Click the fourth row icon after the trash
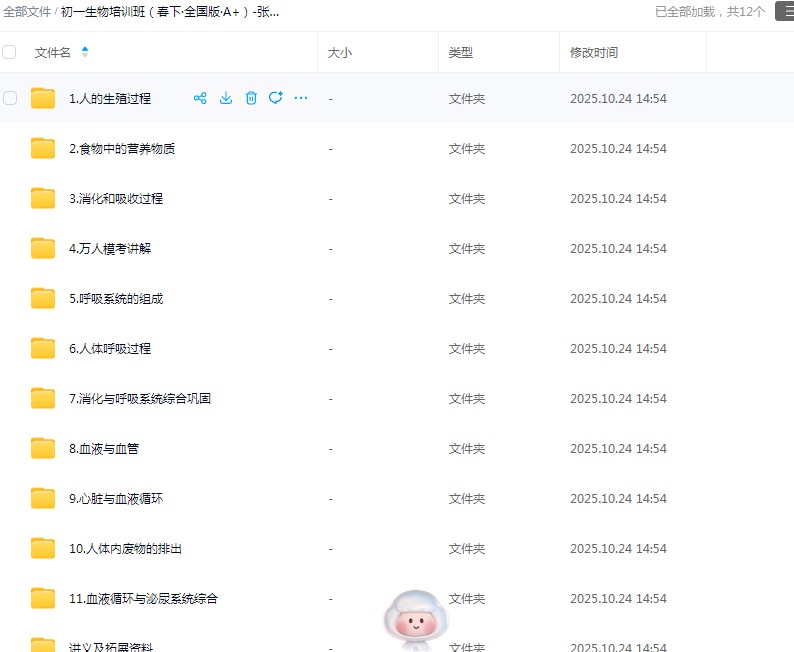This screenshot has width=794, height=652. click(x=276, y=98)
